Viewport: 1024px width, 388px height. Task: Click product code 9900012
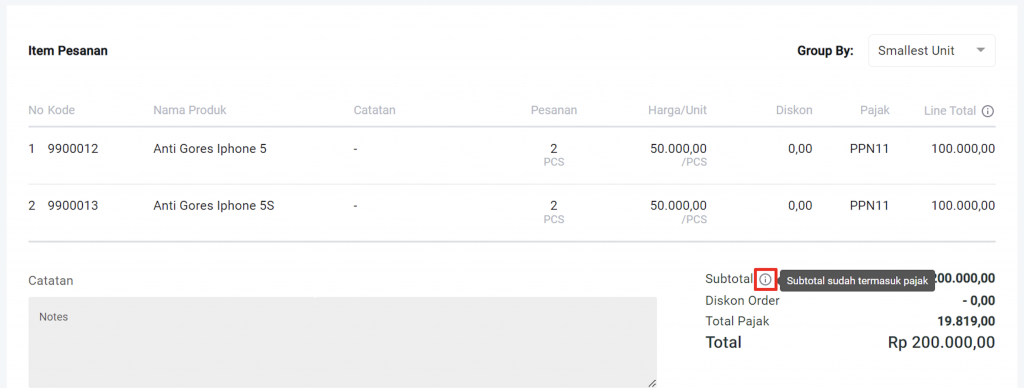pos(73,149)
